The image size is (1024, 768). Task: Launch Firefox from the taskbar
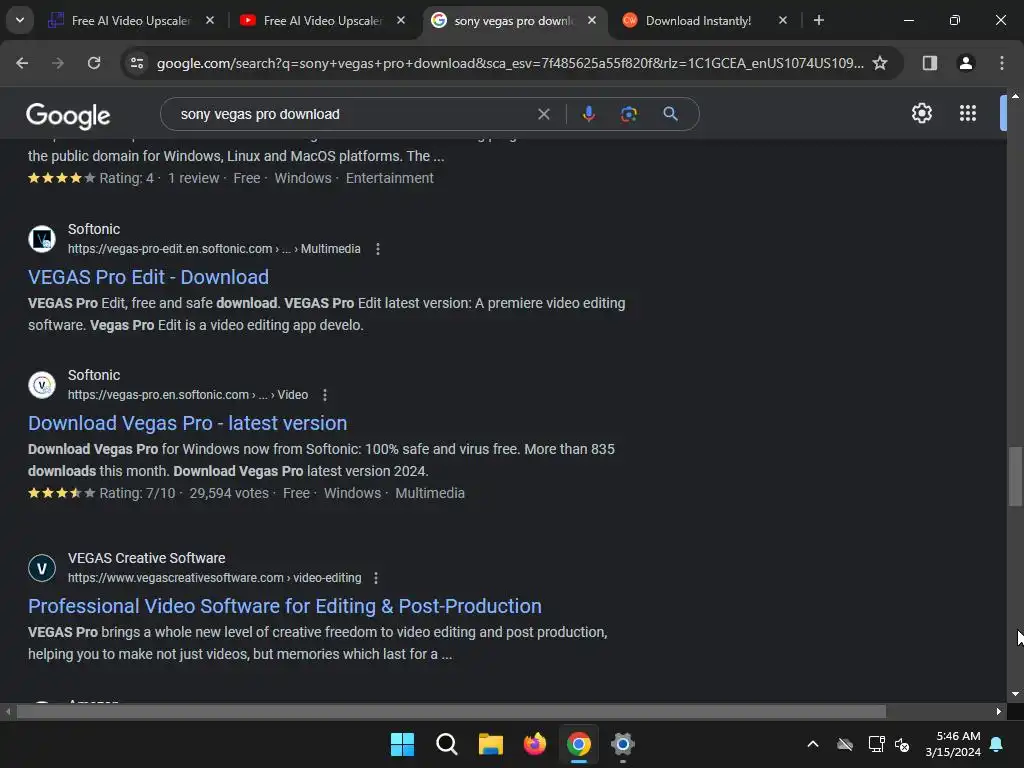pos(535,744)
